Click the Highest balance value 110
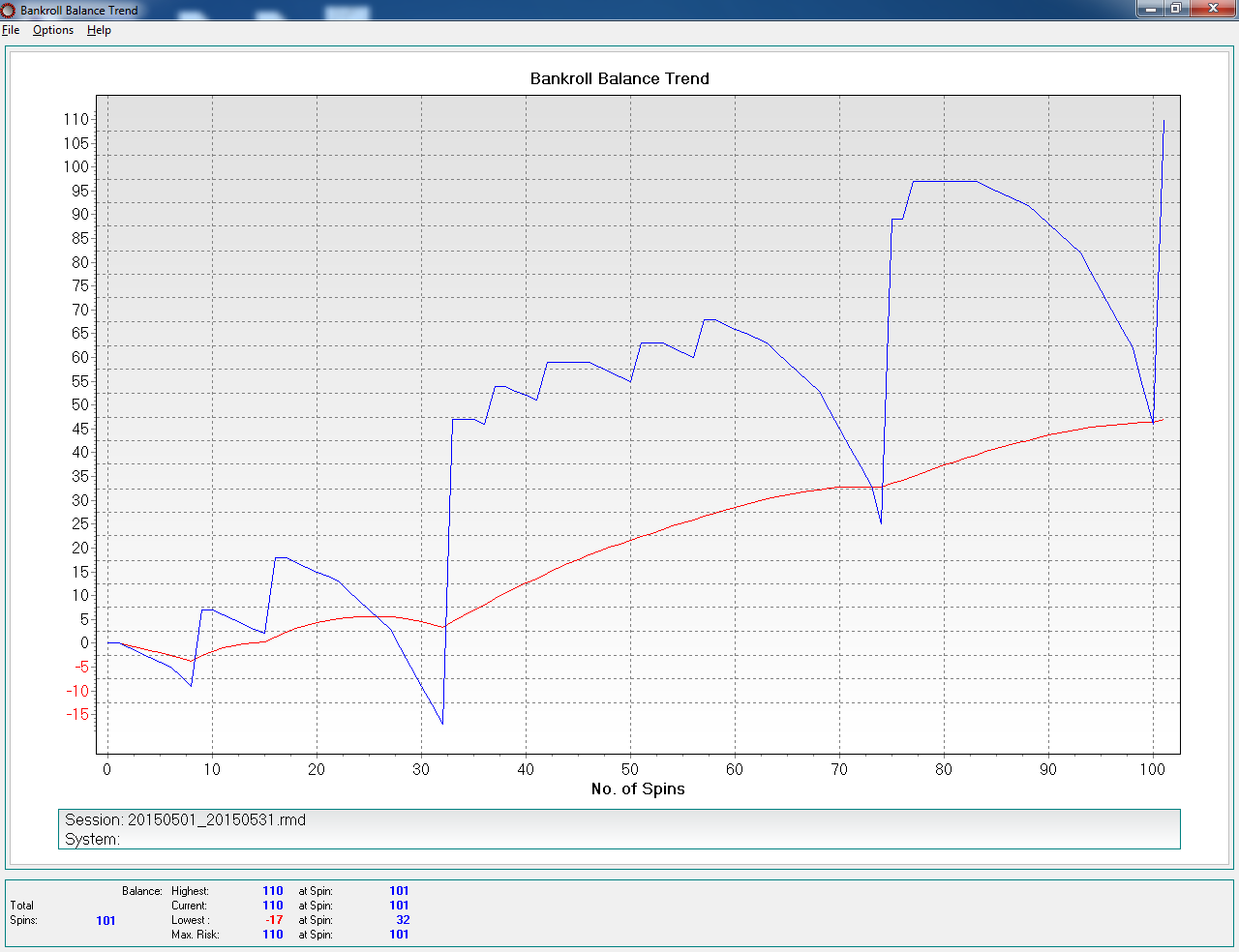 click(273, 891)
